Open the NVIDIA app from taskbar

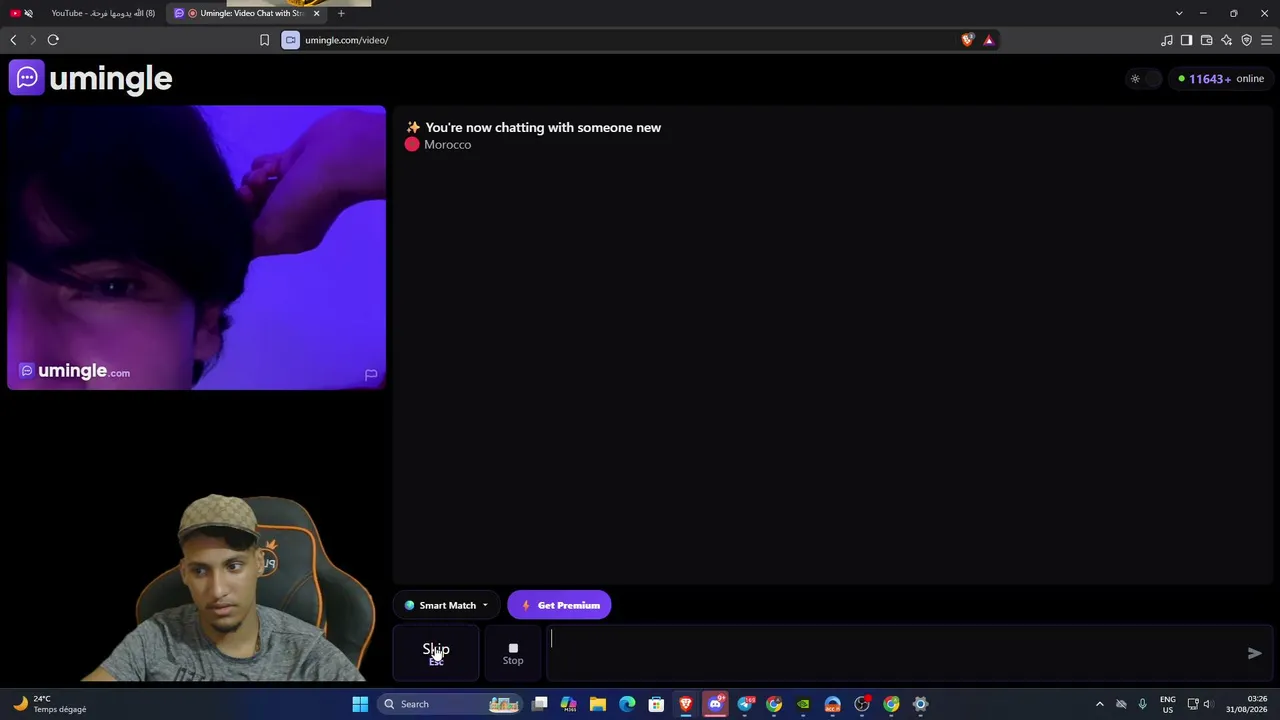[x=803, y=704]
